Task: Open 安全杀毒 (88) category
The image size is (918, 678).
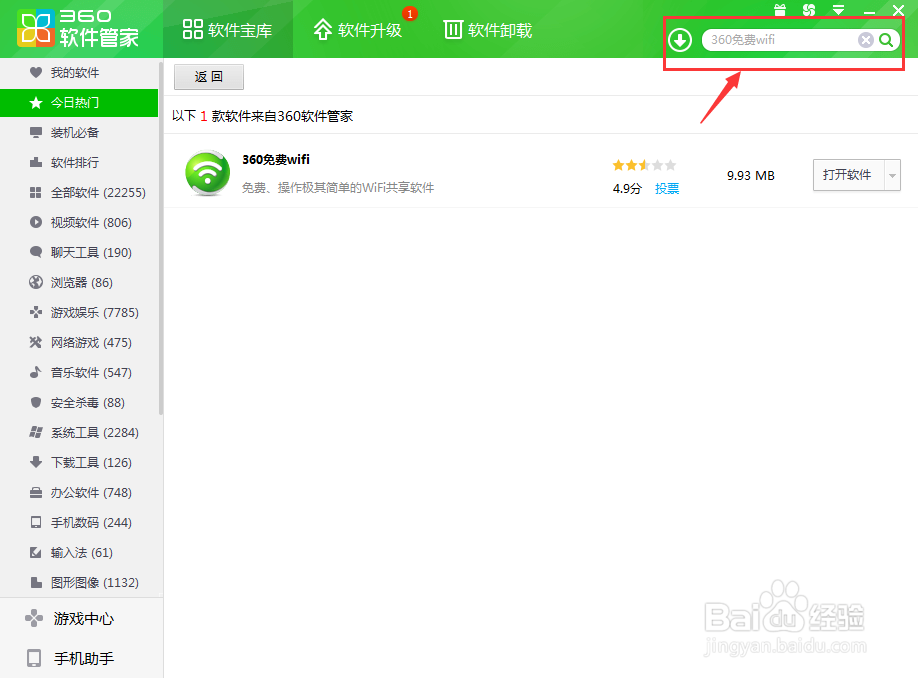Action: click(x=79, y=402)
